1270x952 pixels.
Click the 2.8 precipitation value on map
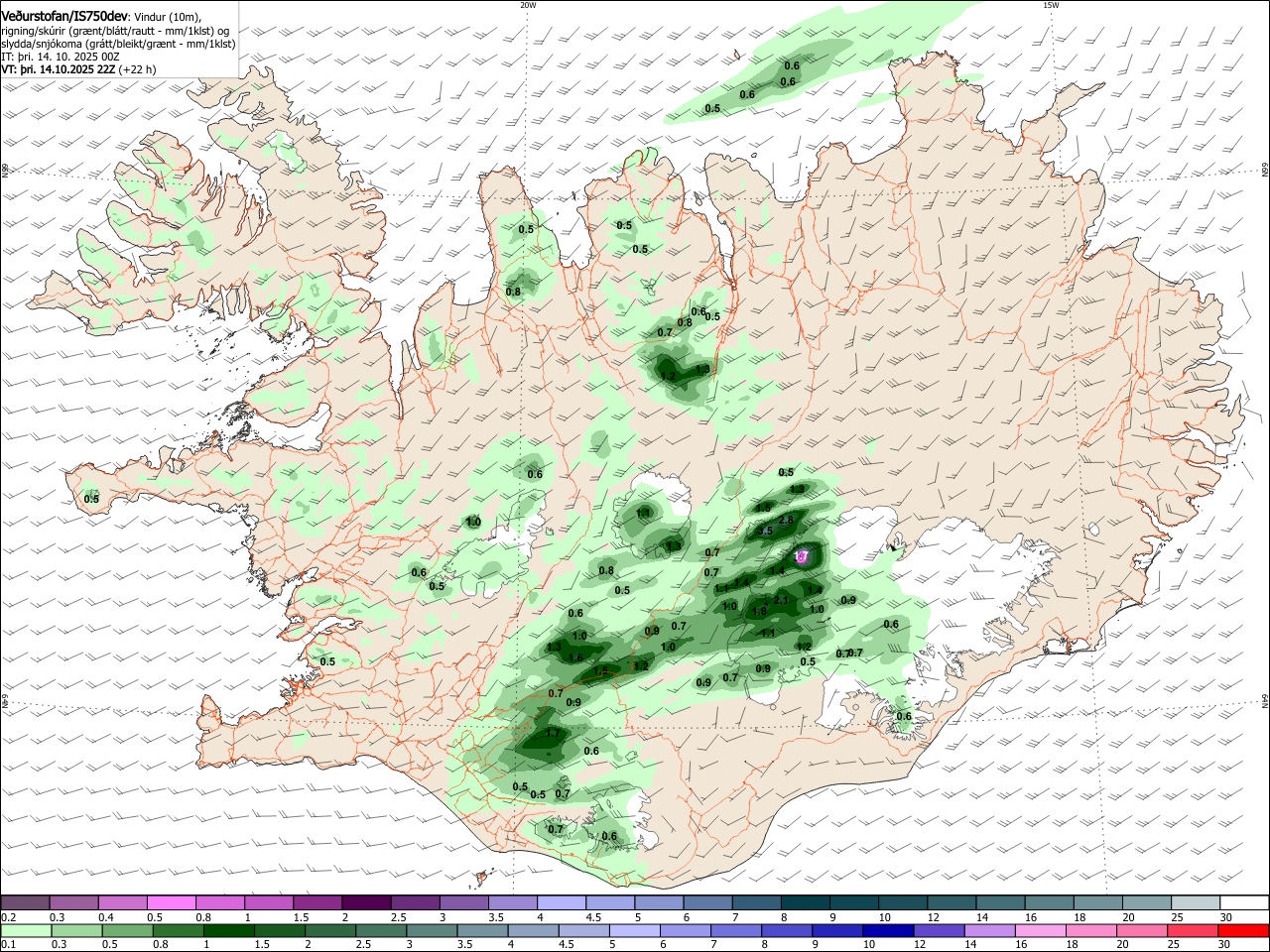pyautogui.click(x=787, y=520)
